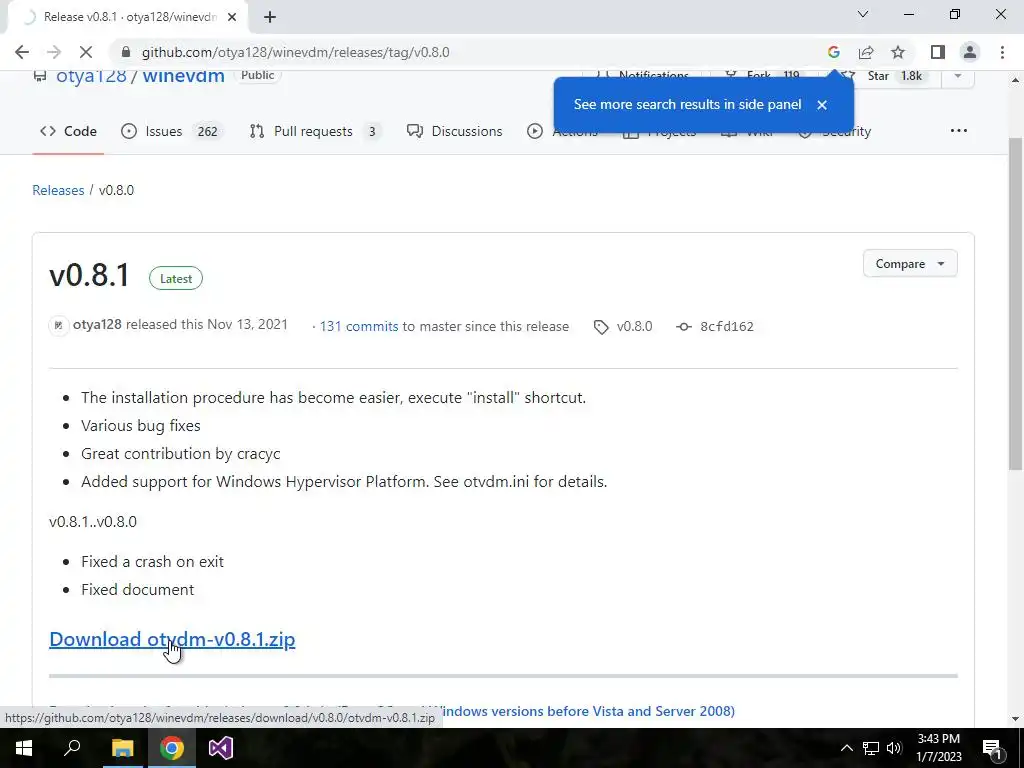Open the repository nav overflow menu
Screen dimensions: 1024x768
958,131
